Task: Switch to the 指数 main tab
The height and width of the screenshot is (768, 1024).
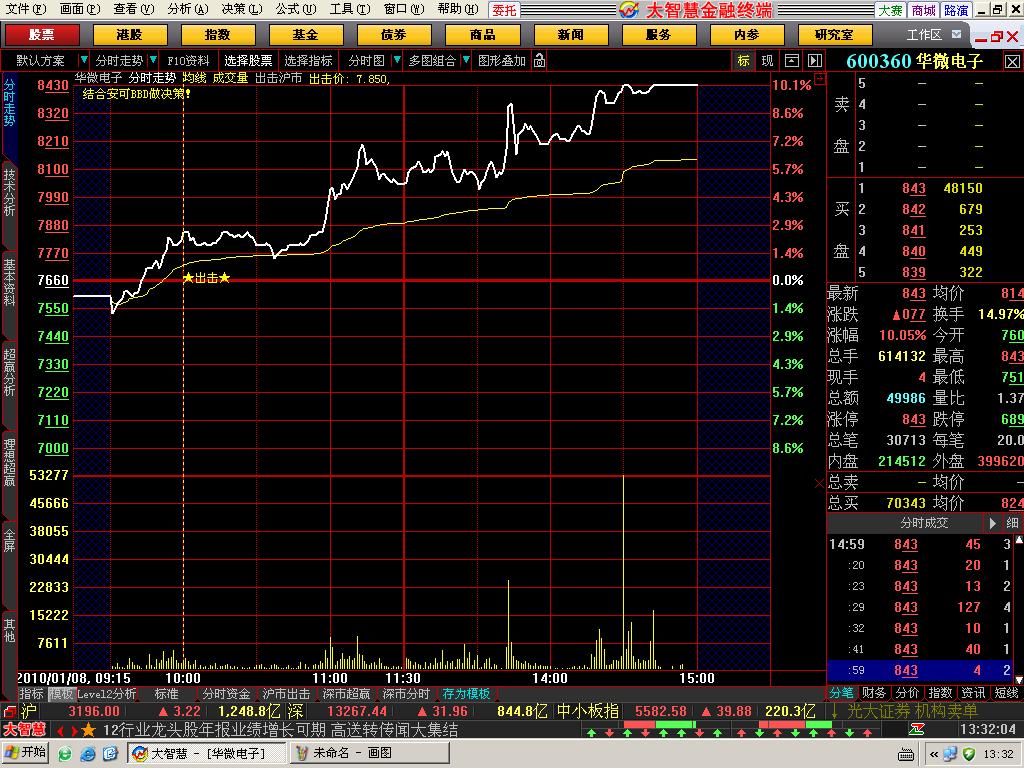Action: [217, 35]
